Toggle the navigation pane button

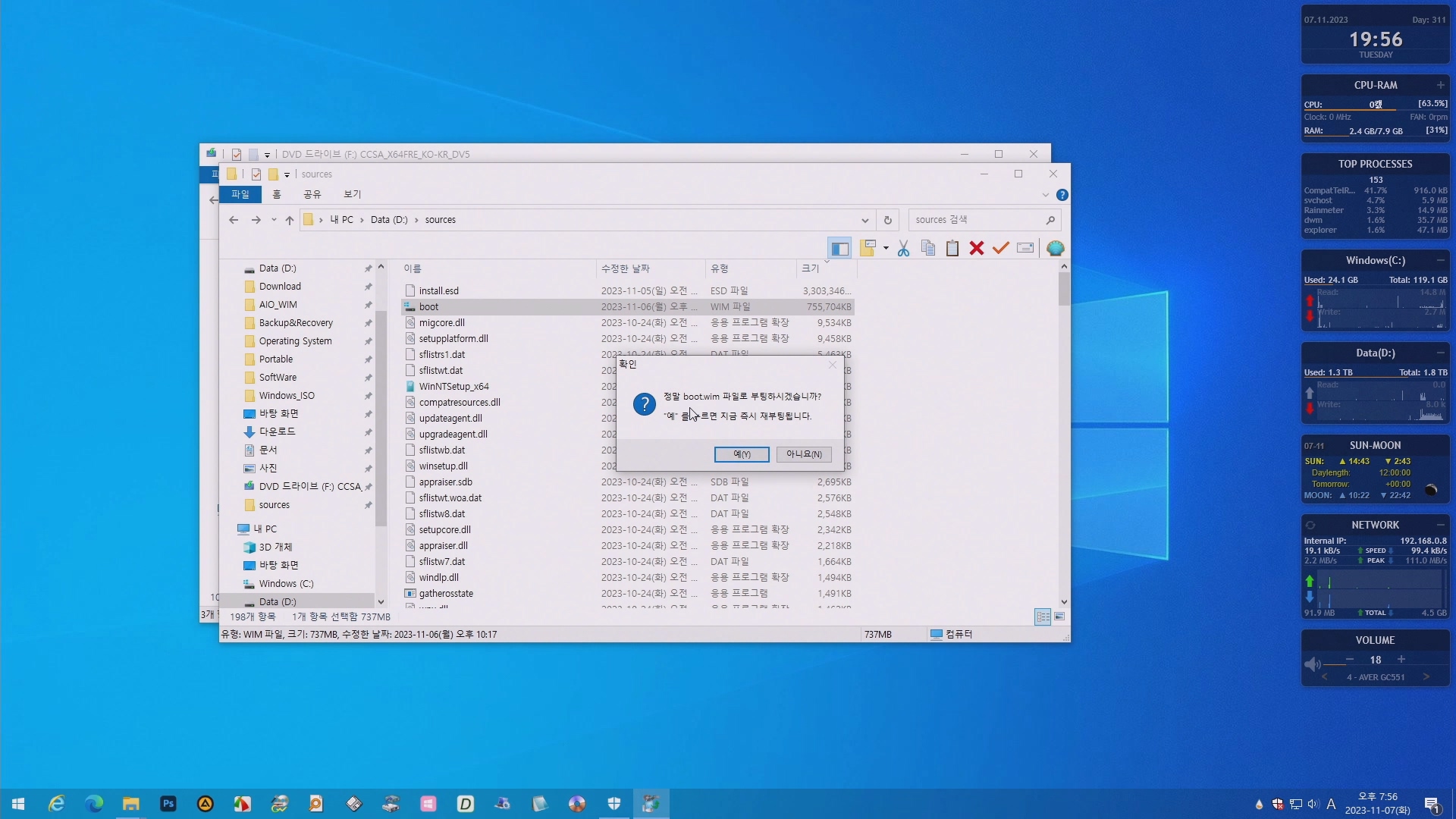click(x=839, y=249)
